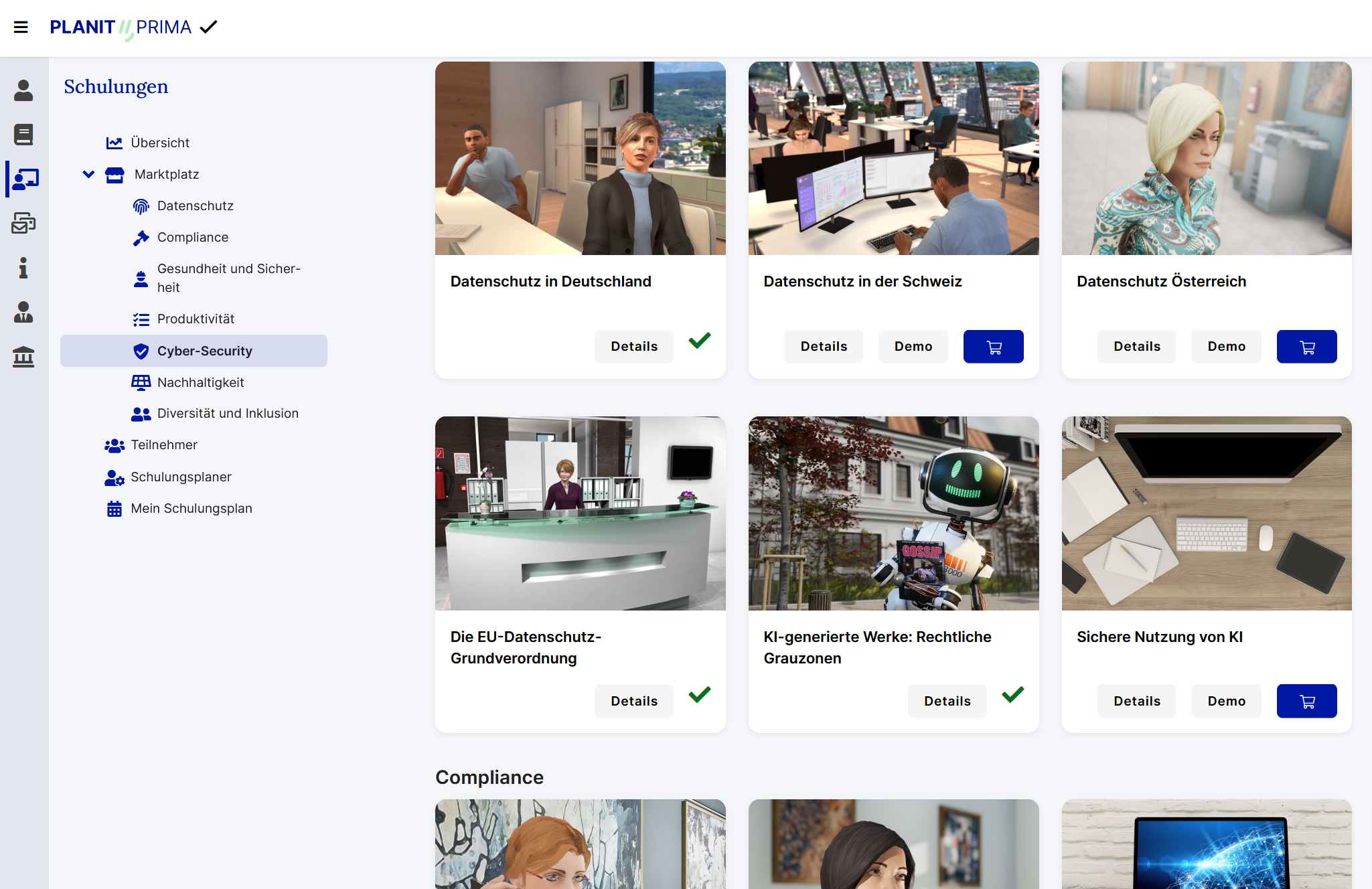Open the mail envelopes sidebar icon
Image resolution: width=1372 pixels, height=889 pixels.
click(x=23, y=223)
